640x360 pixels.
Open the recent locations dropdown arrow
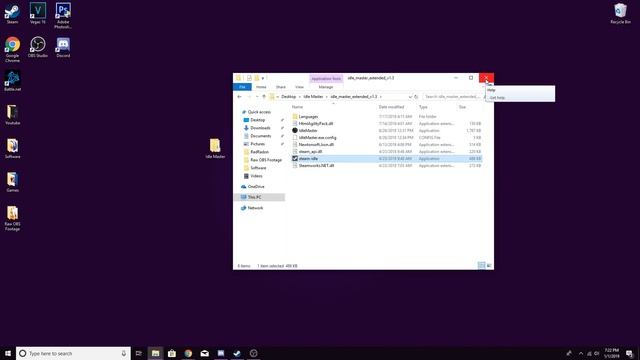point(257,97)
